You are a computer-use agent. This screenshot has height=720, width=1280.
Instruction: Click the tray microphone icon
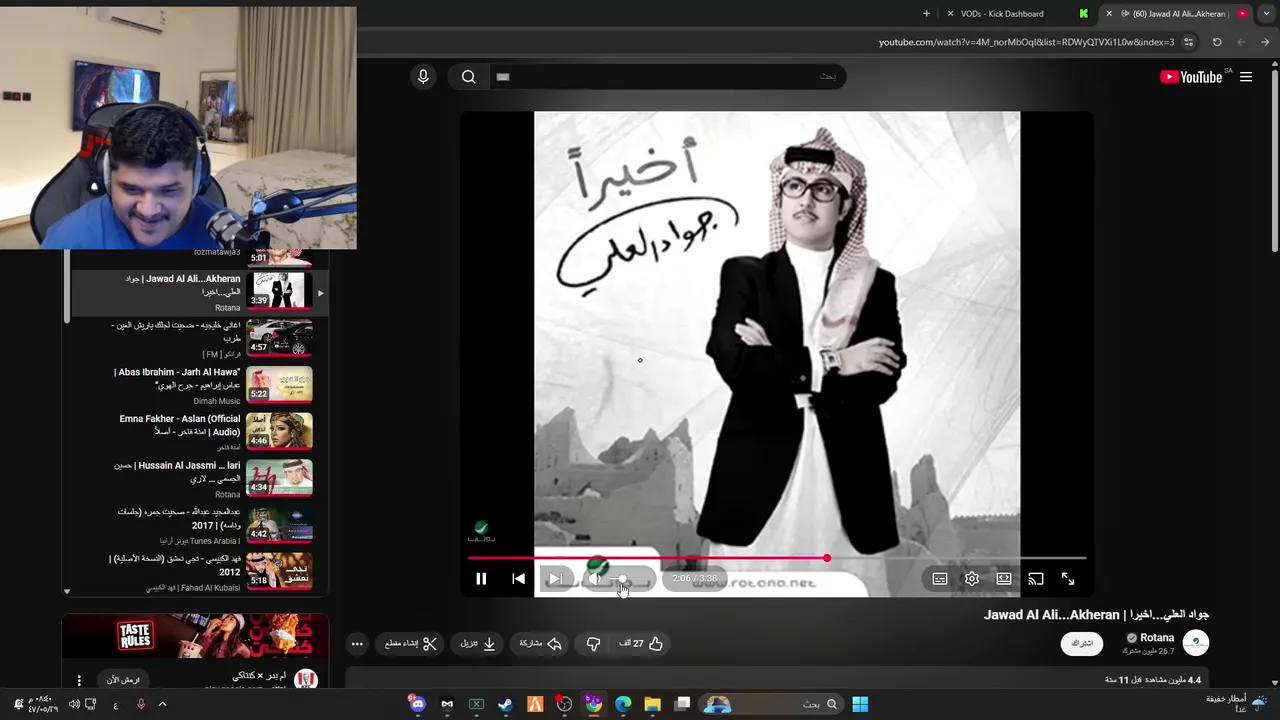(141, 704)
